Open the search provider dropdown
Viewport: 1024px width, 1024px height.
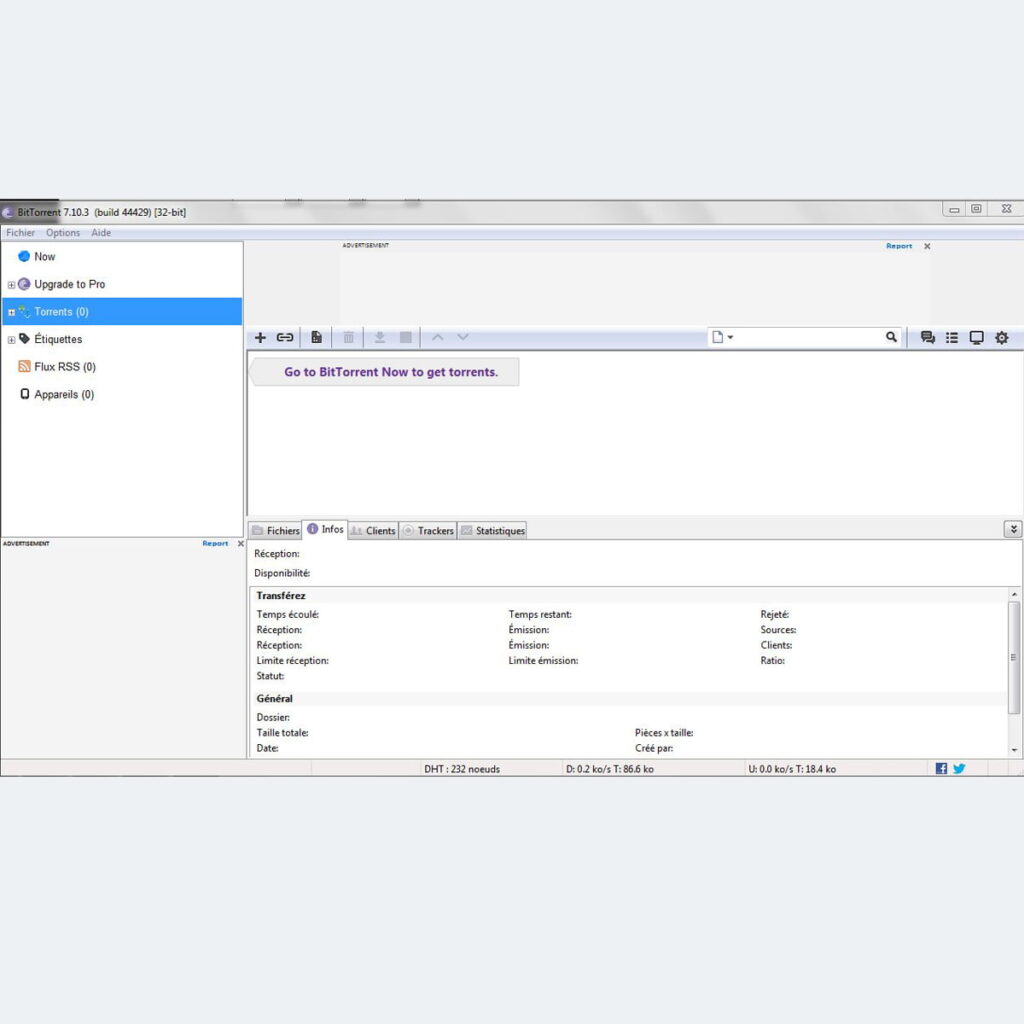click(x=722, y=337)
